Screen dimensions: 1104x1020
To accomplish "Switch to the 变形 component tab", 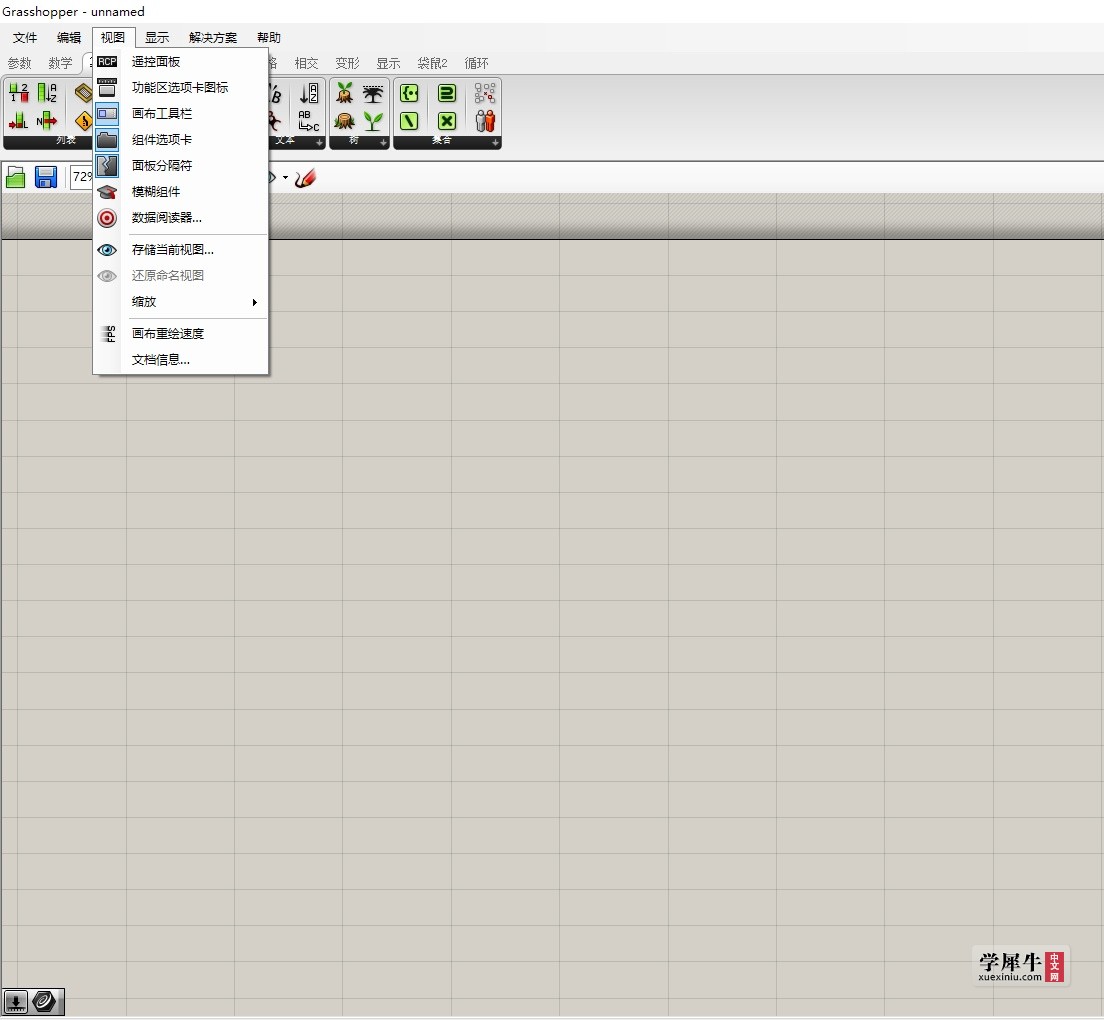I will coord(347,63).
